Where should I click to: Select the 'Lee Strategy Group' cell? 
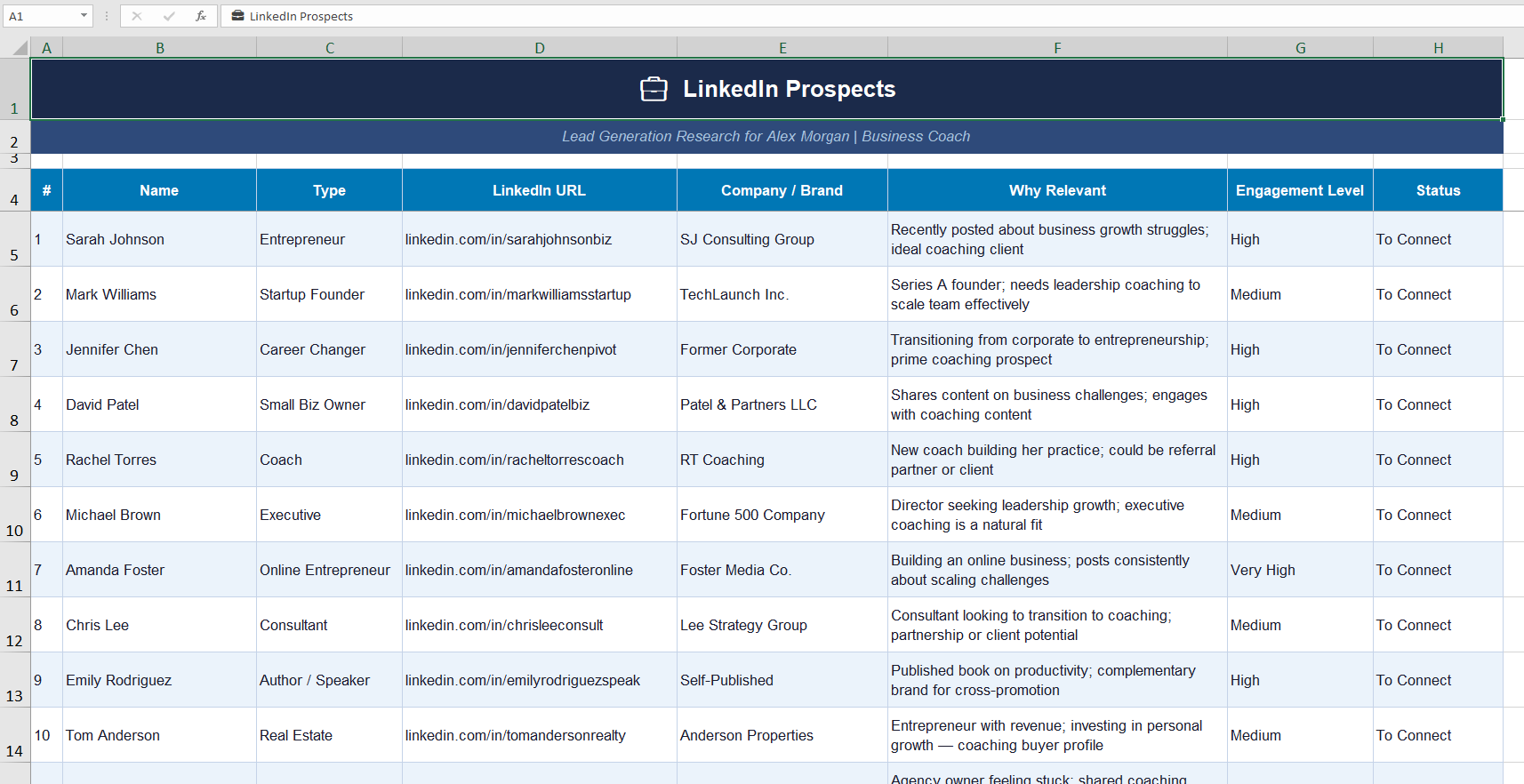coord(782,625)
